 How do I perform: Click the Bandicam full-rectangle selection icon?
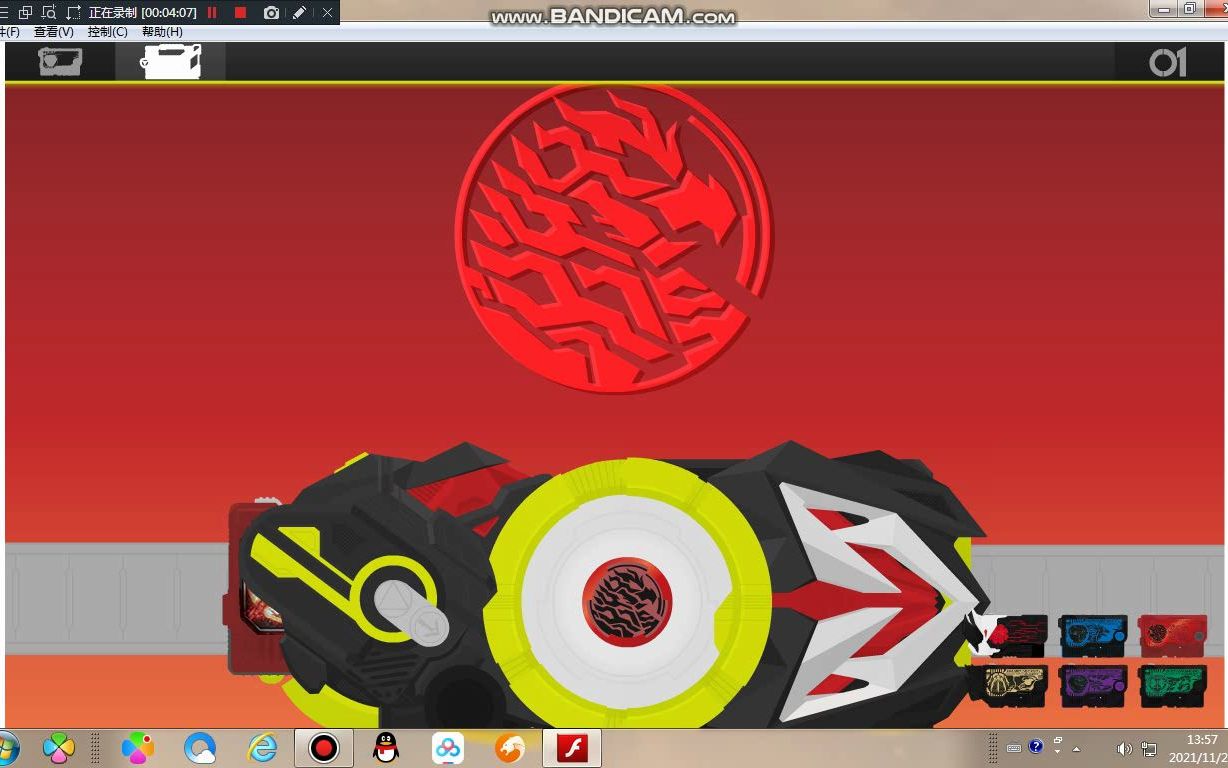click(74, 12)
